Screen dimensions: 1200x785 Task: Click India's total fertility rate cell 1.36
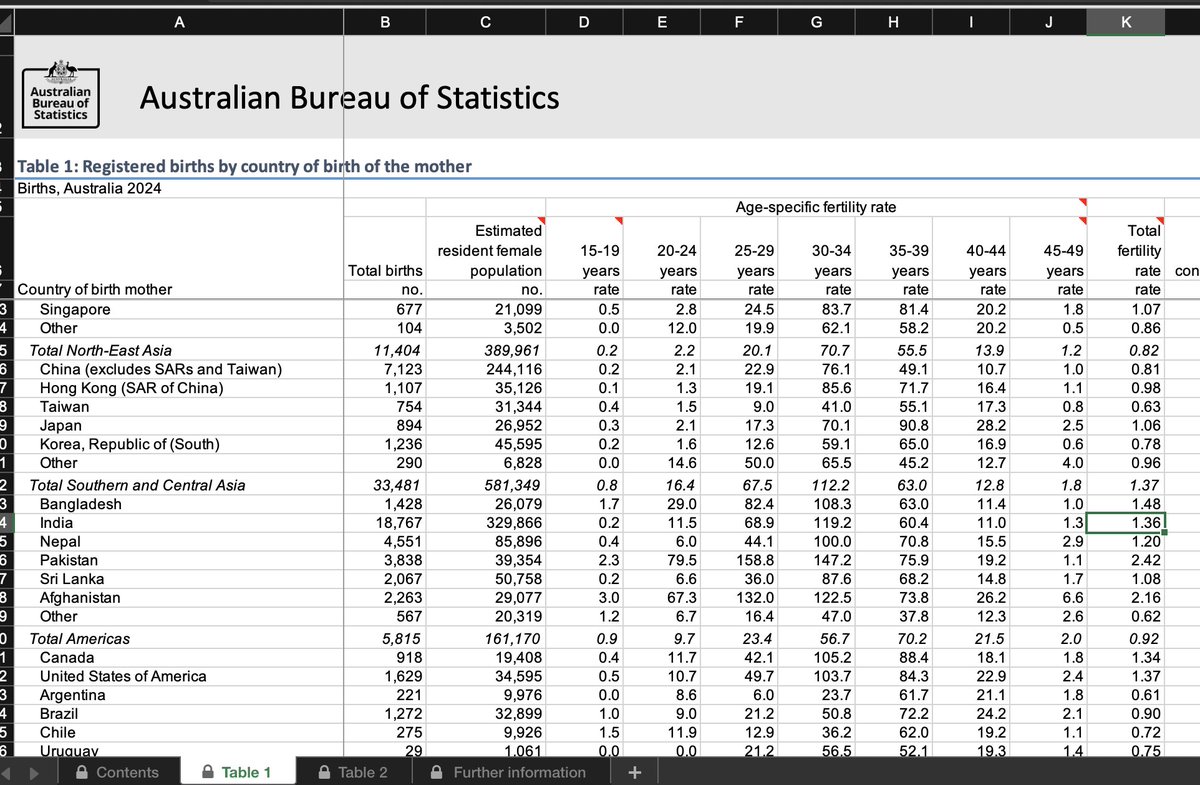[x=1126, y=523]
